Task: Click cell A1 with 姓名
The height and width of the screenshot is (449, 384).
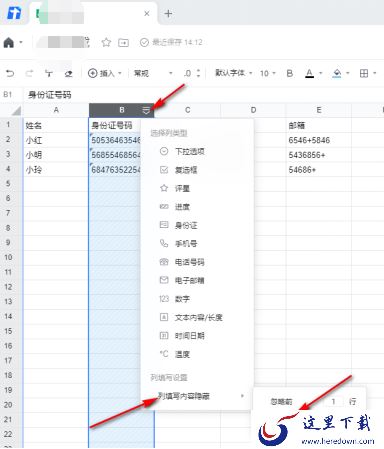Action: pos(56,125)
